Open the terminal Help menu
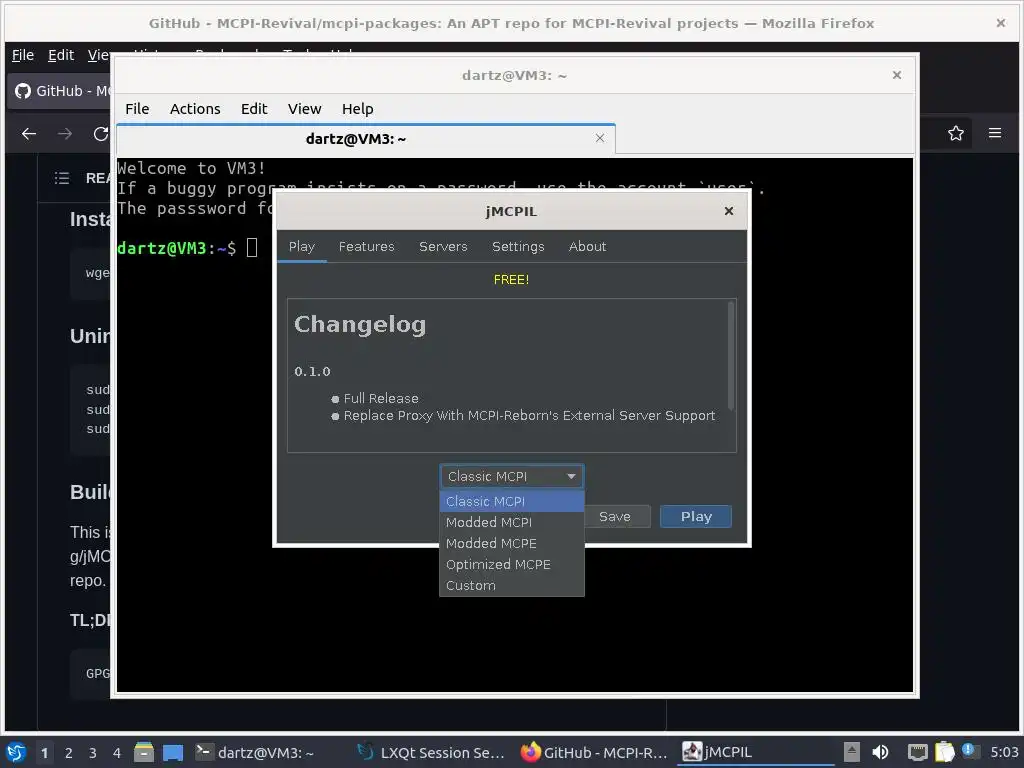 [x=357, y=109]
